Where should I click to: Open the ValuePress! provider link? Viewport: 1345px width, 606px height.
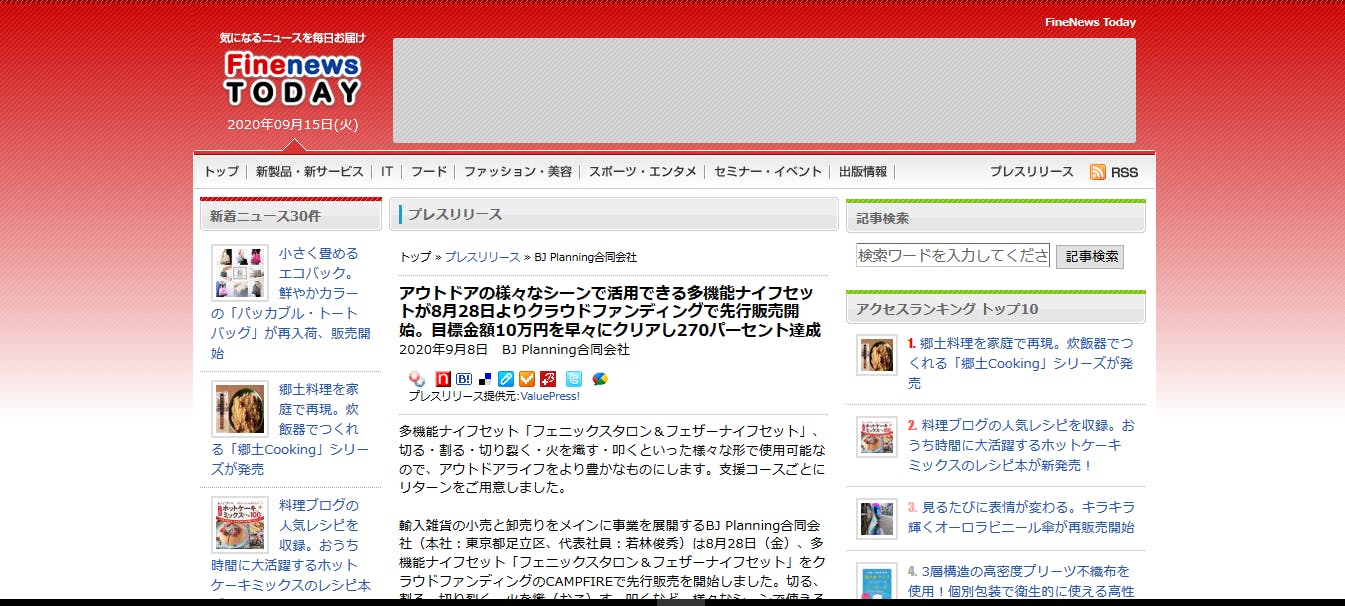coord(550,396)
